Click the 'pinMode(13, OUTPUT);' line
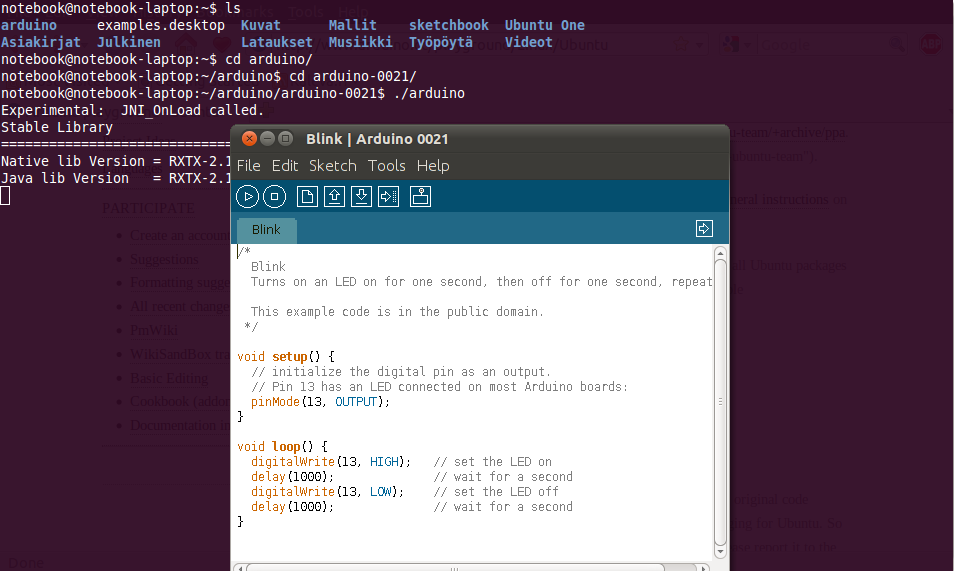Screen dimensions: 954x571 320,402
